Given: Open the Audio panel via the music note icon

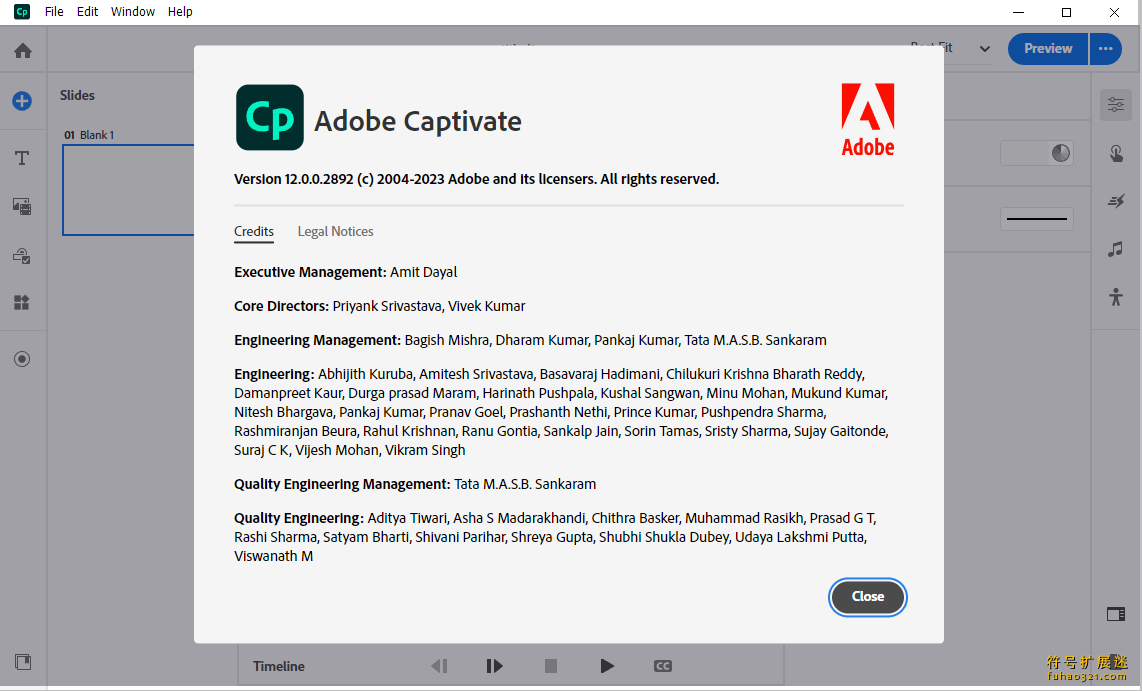Looking at the screenshot, I should [1115, 249].
